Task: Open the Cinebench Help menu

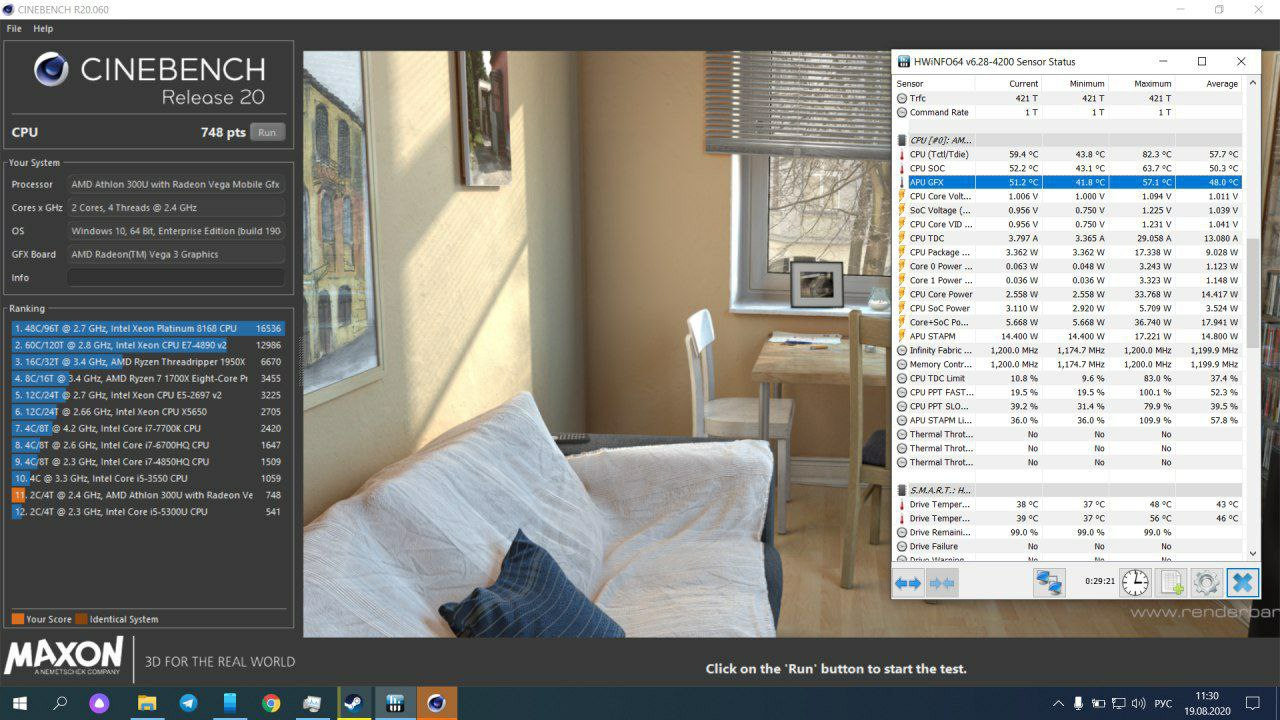Action: (x=43, y=29)
